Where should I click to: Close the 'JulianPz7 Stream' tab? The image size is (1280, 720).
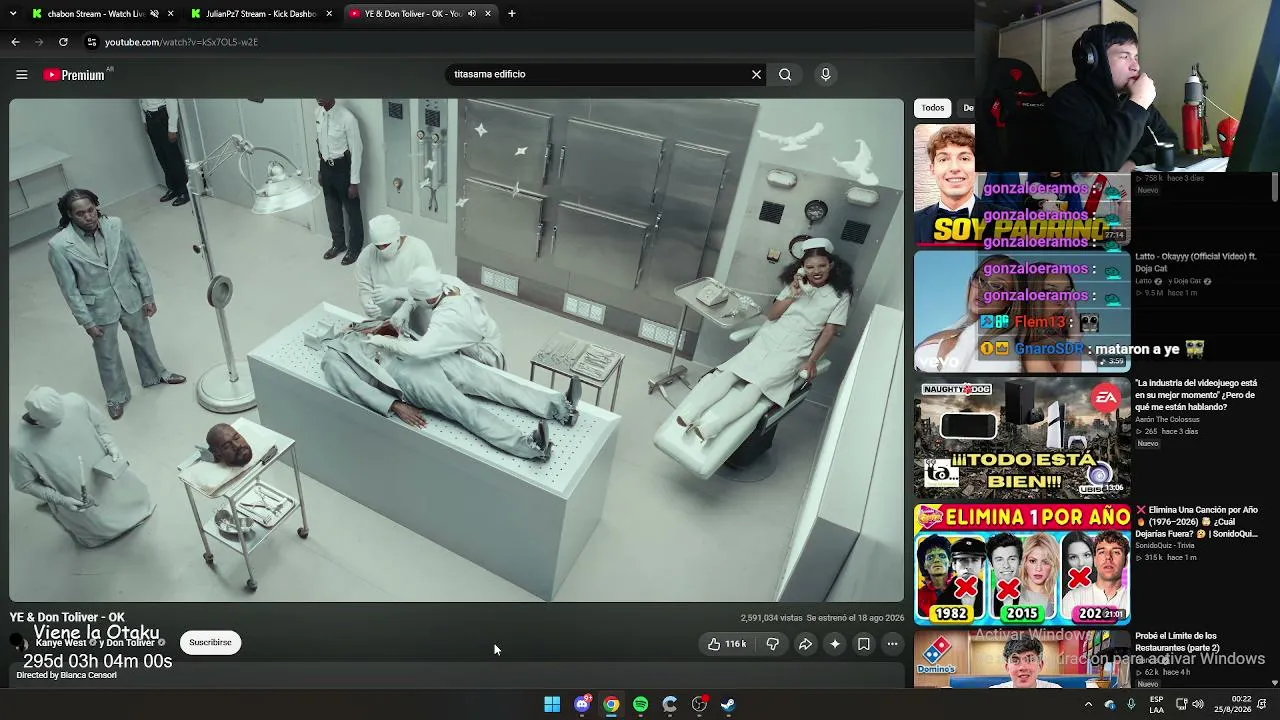pos(329,14)
